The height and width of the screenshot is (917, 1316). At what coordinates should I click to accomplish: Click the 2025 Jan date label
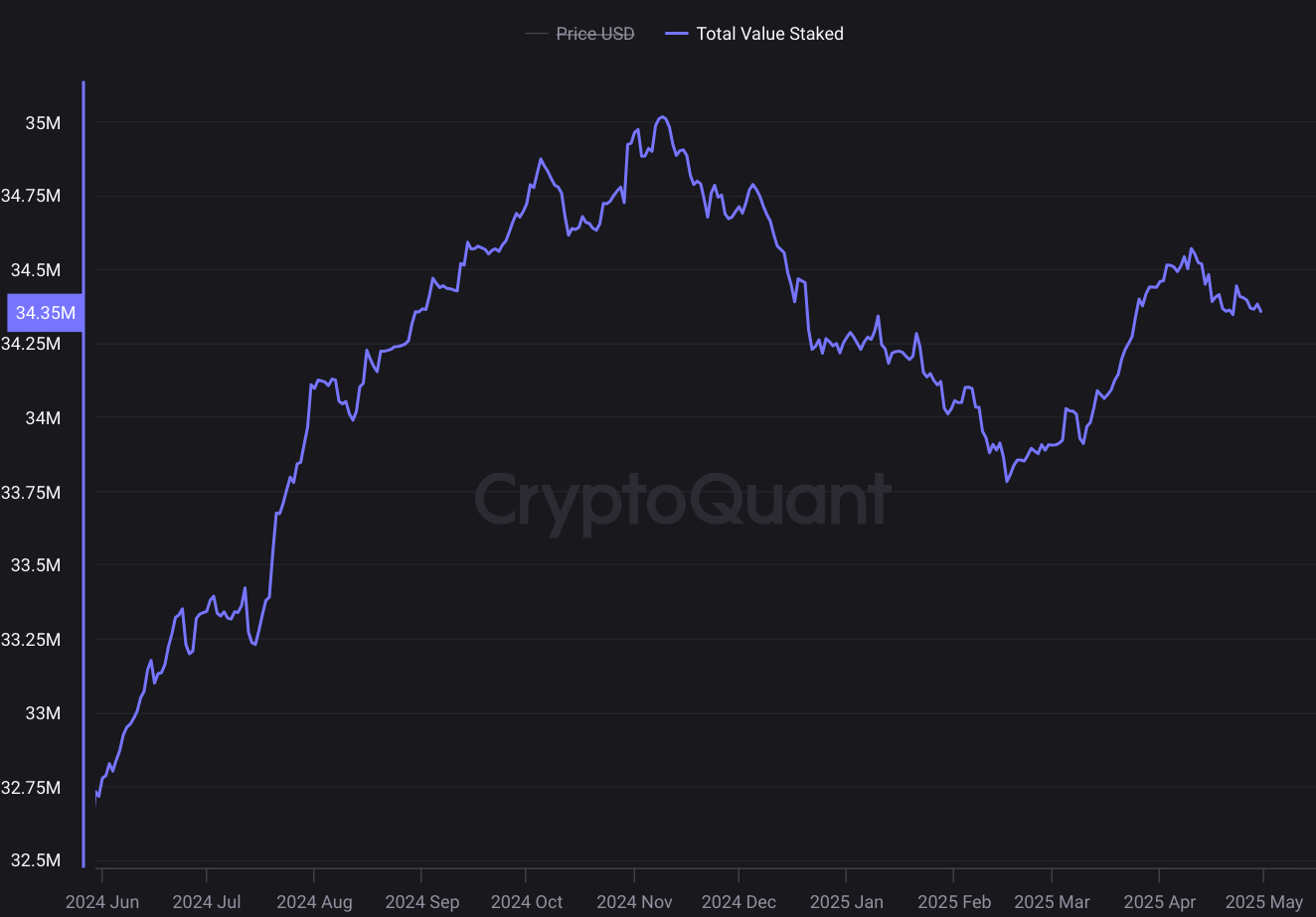point(846,902)
